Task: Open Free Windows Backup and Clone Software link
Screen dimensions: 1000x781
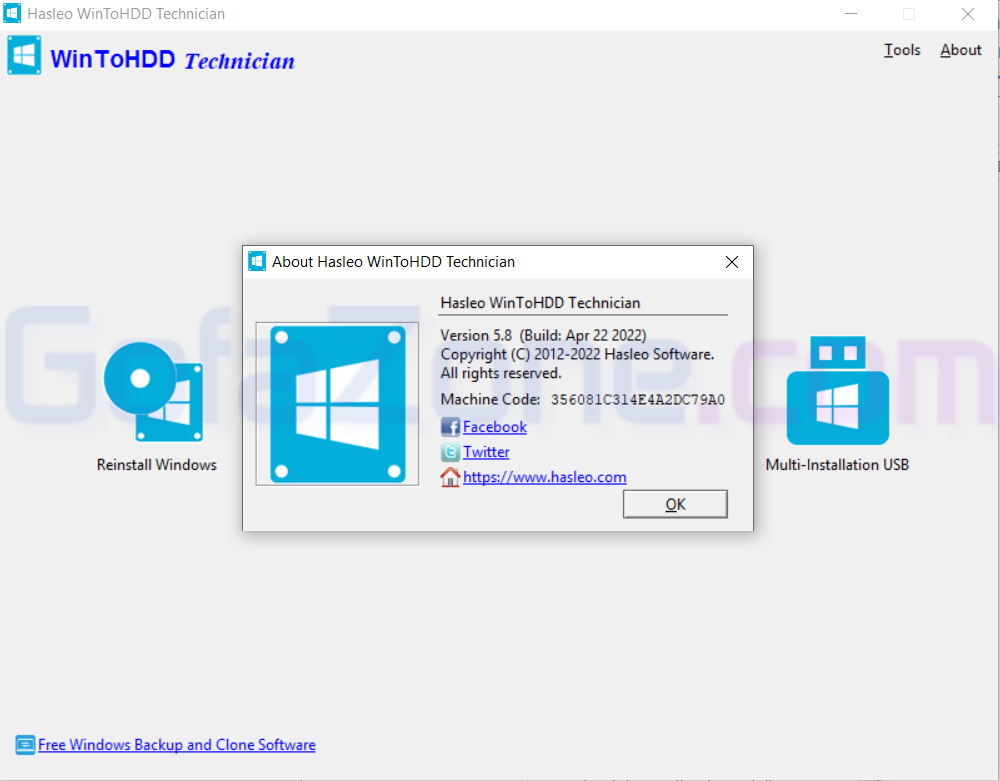Action: click(x=177, y=745)
